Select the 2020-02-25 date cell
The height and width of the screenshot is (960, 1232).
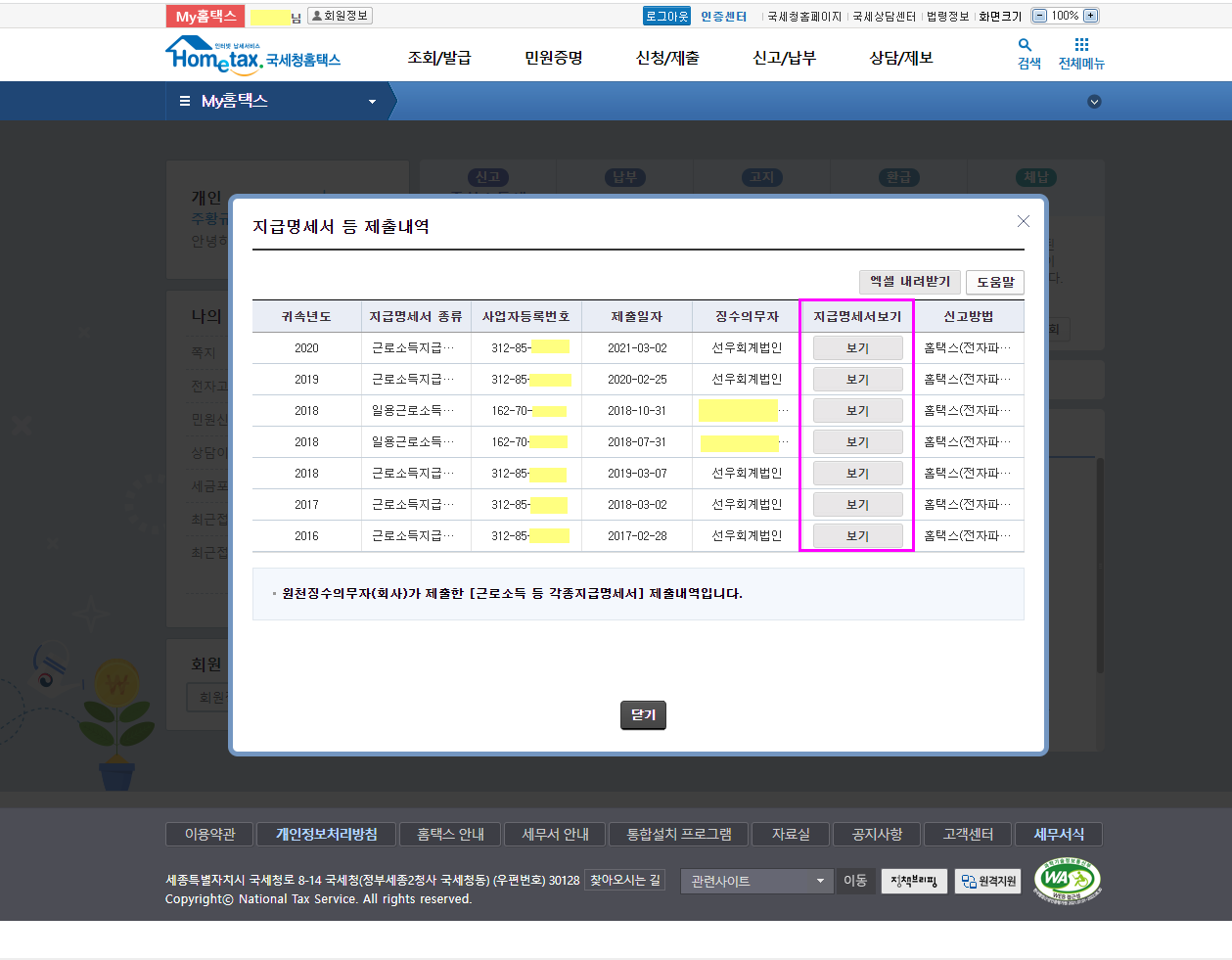pyautogui.click(x=637, y=380)
